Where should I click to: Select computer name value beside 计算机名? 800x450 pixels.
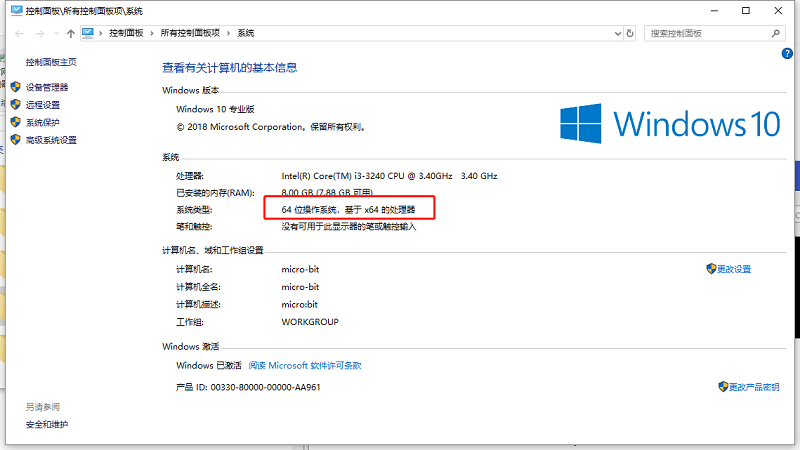(300, 269)
